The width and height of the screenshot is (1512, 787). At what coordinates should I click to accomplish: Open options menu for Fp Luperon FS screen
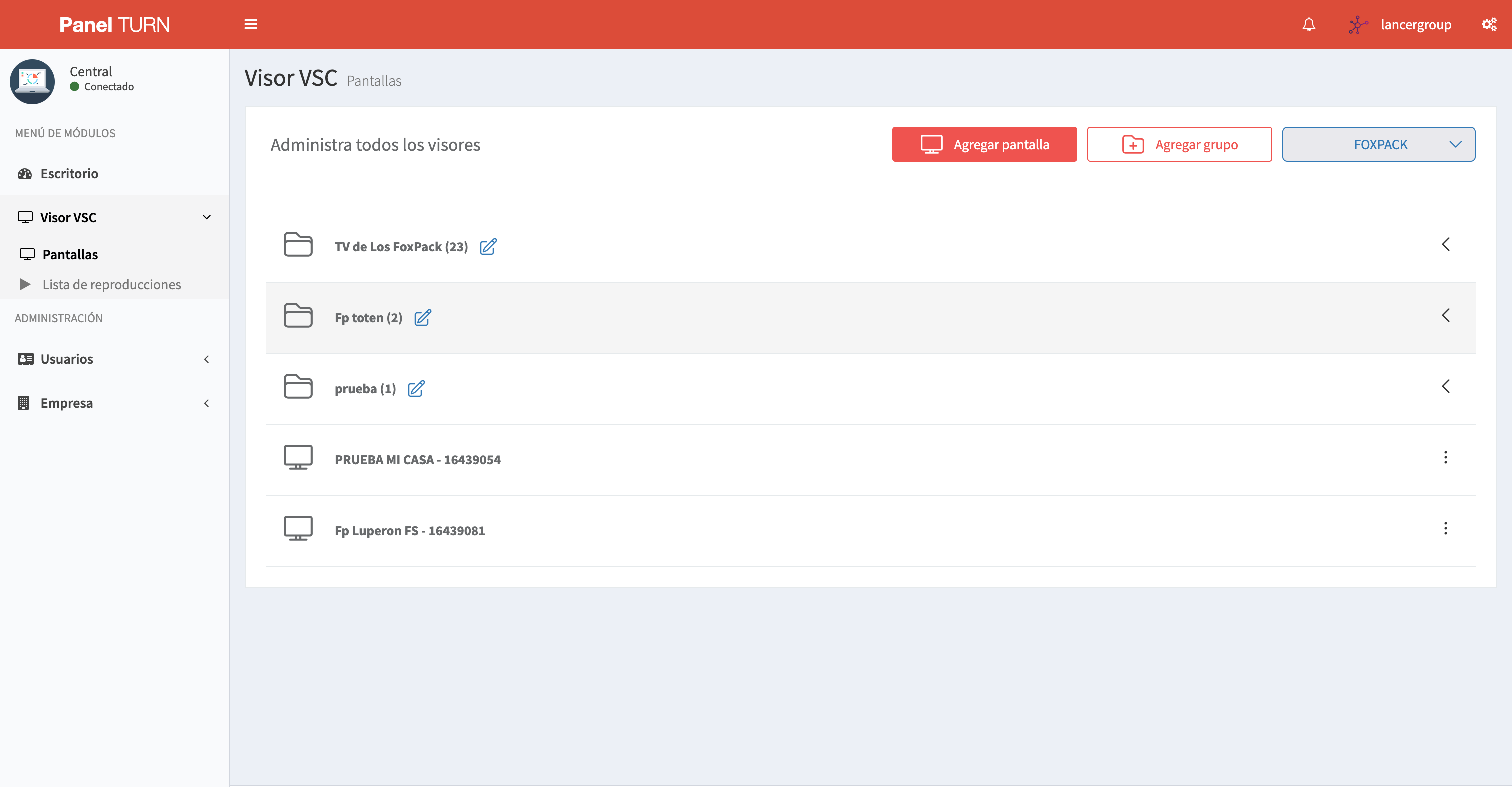pos(1446,529)
